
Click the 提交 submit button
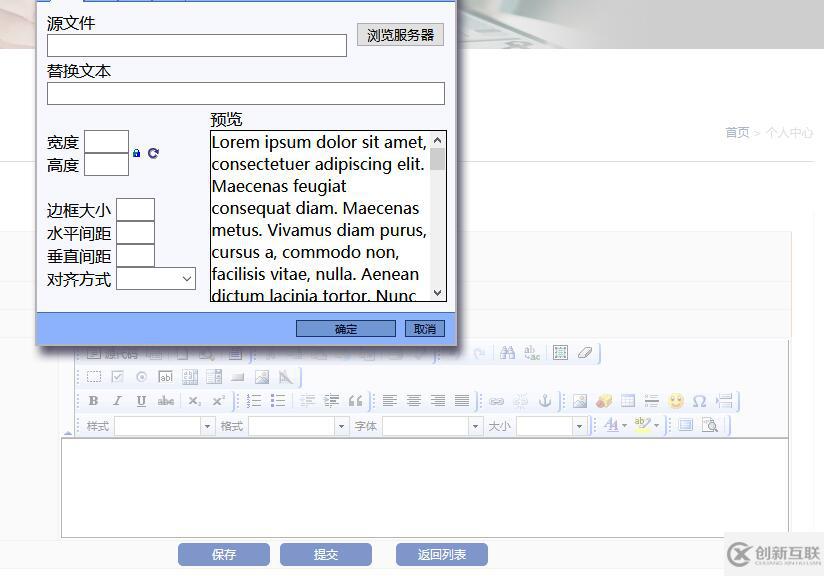coord(326,554)
